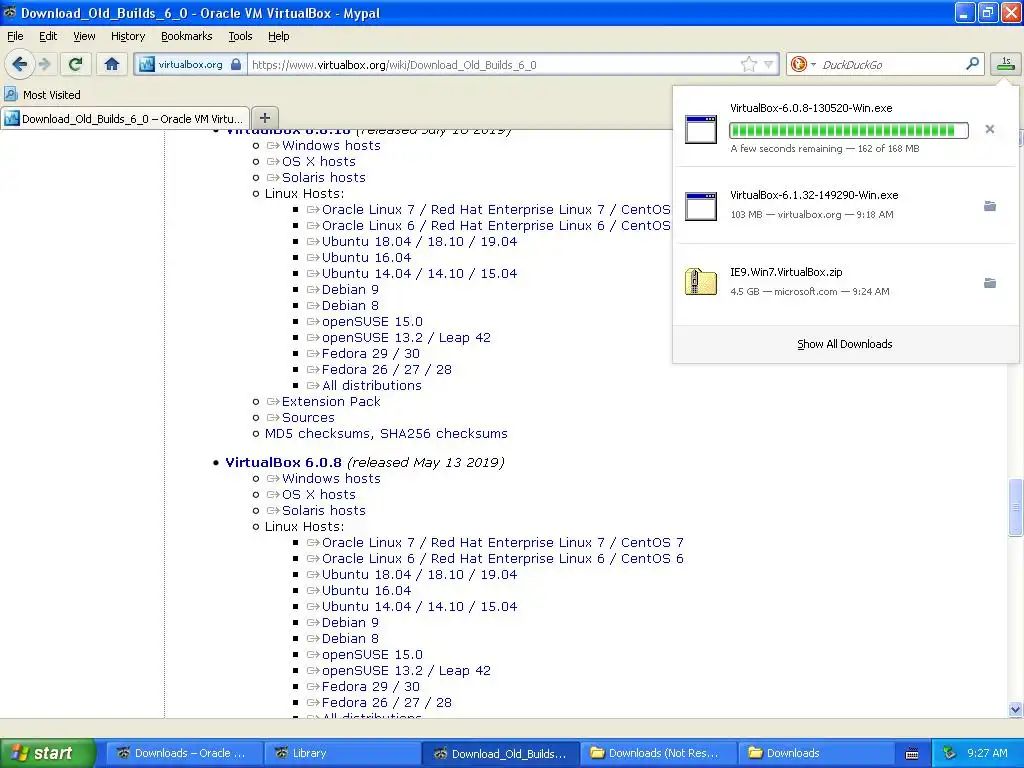Open the URL history dropdown arrow
1024x768 pixels.
click(769, 64)
